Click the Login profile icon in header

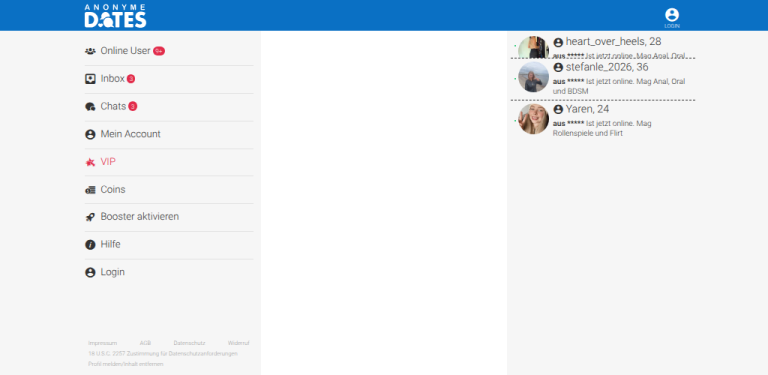click(x=672, y=15)
